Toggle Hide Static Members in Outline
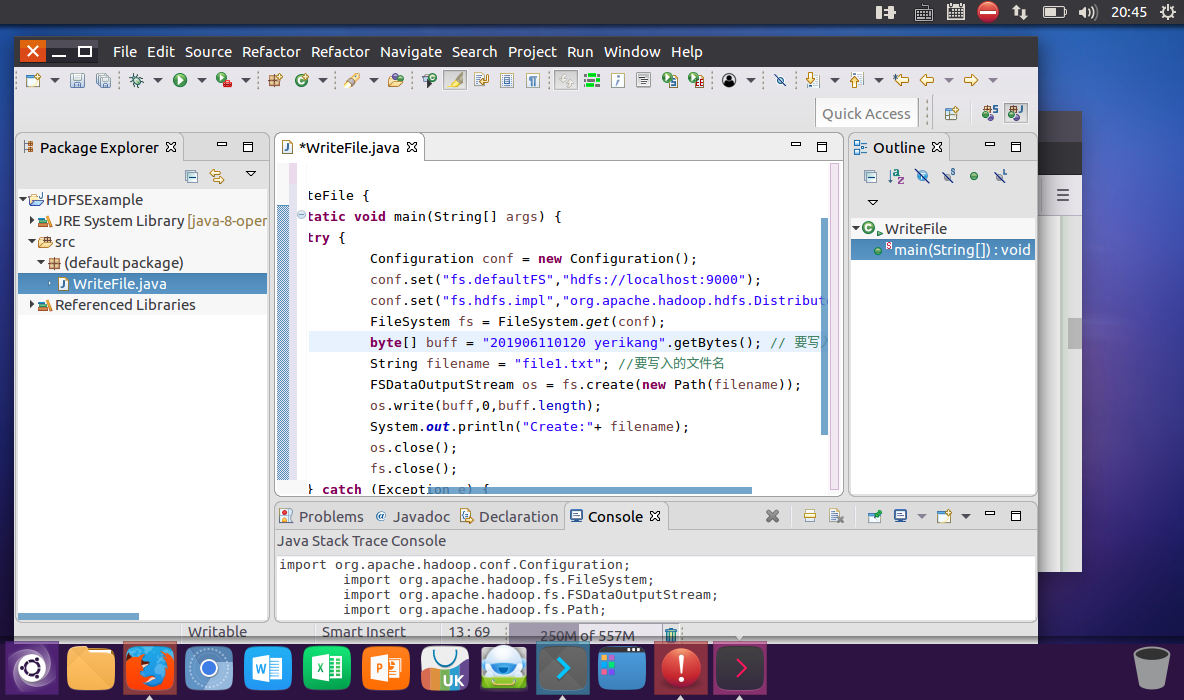 coord(948,177)
